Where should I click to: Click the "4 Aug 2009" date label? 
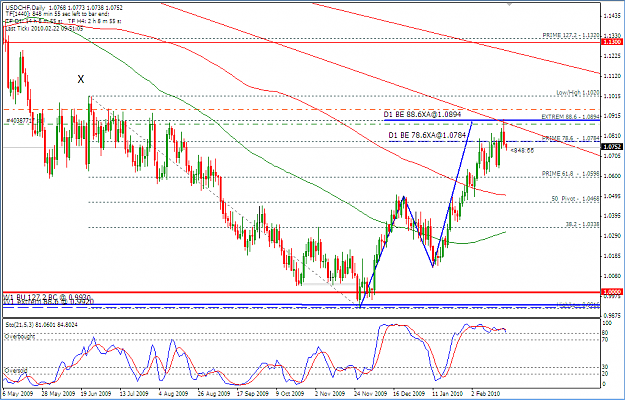(173, 393)
